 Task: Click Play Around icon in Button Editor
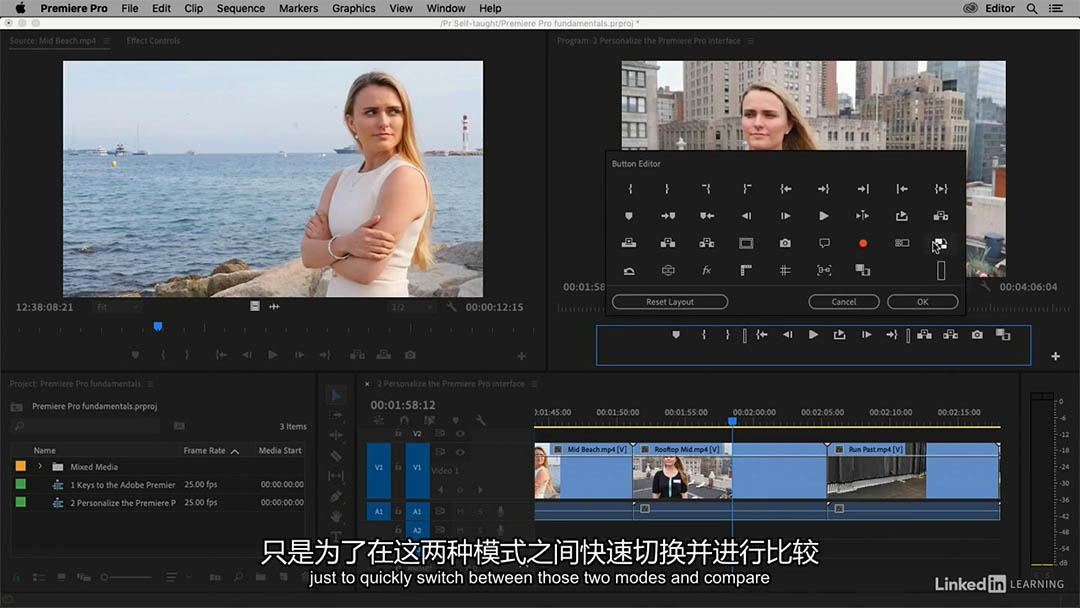click(862, 216)
